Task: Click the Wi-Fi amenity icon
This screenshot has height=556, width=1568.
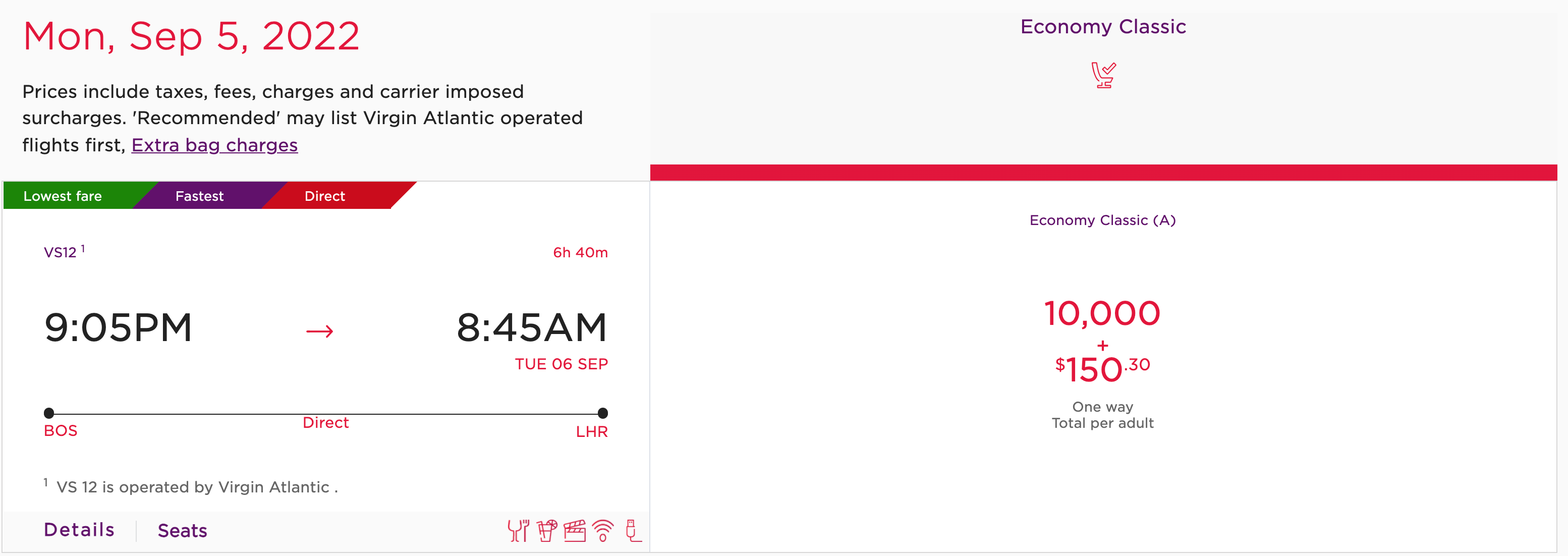Action: 602,530
